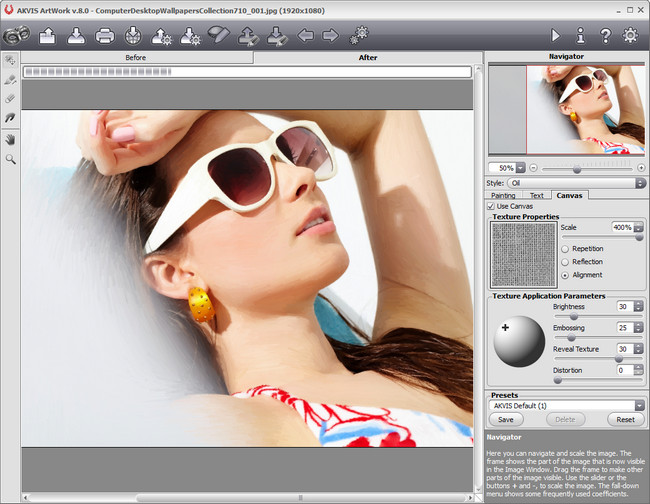The width and height of the screenshot is (650, 504).
Task: Click the Save preset button
Action: (x=506, y=419)
